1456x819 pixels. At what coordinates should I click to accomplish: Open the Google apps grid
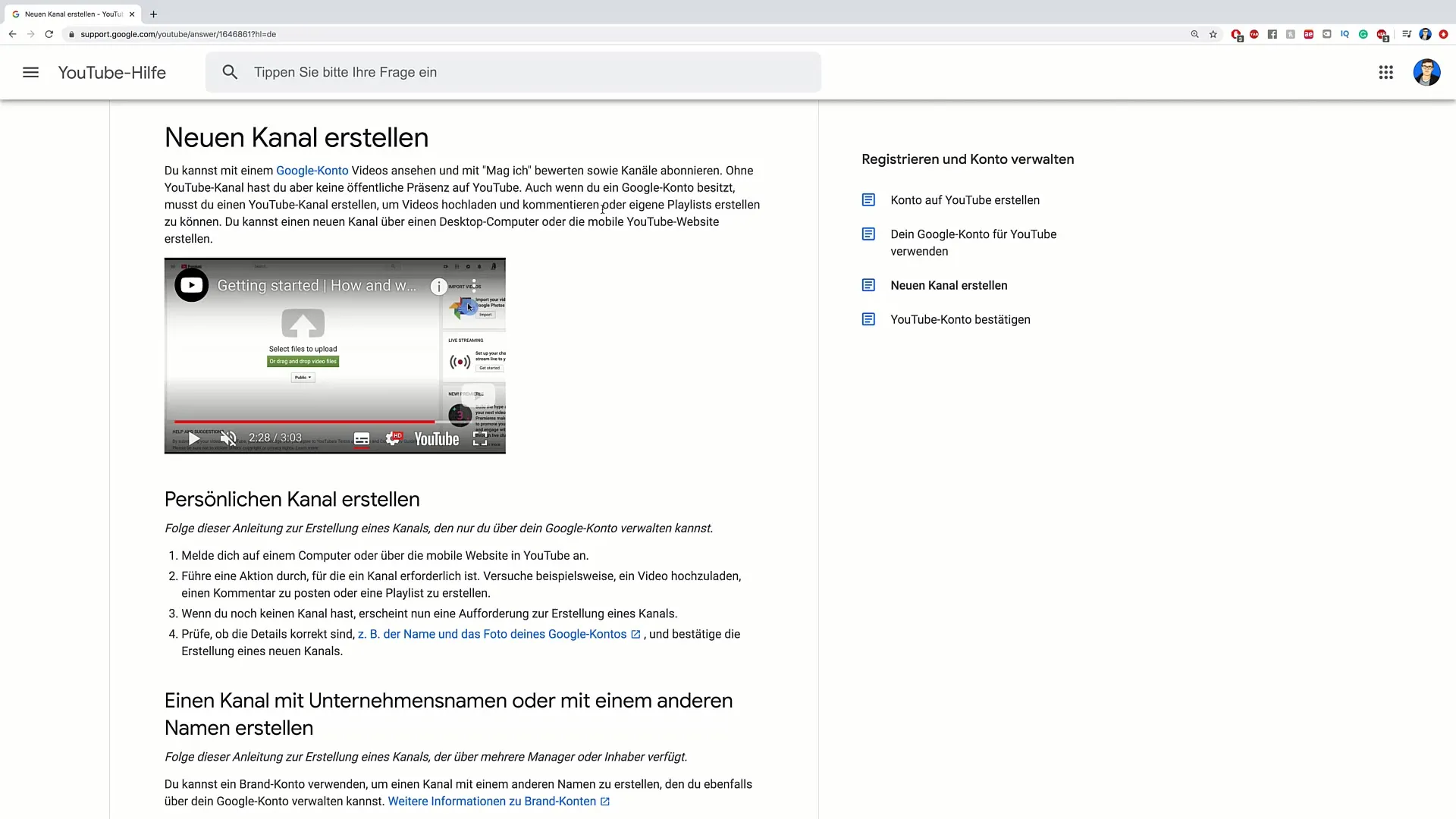coord(1385,72)
